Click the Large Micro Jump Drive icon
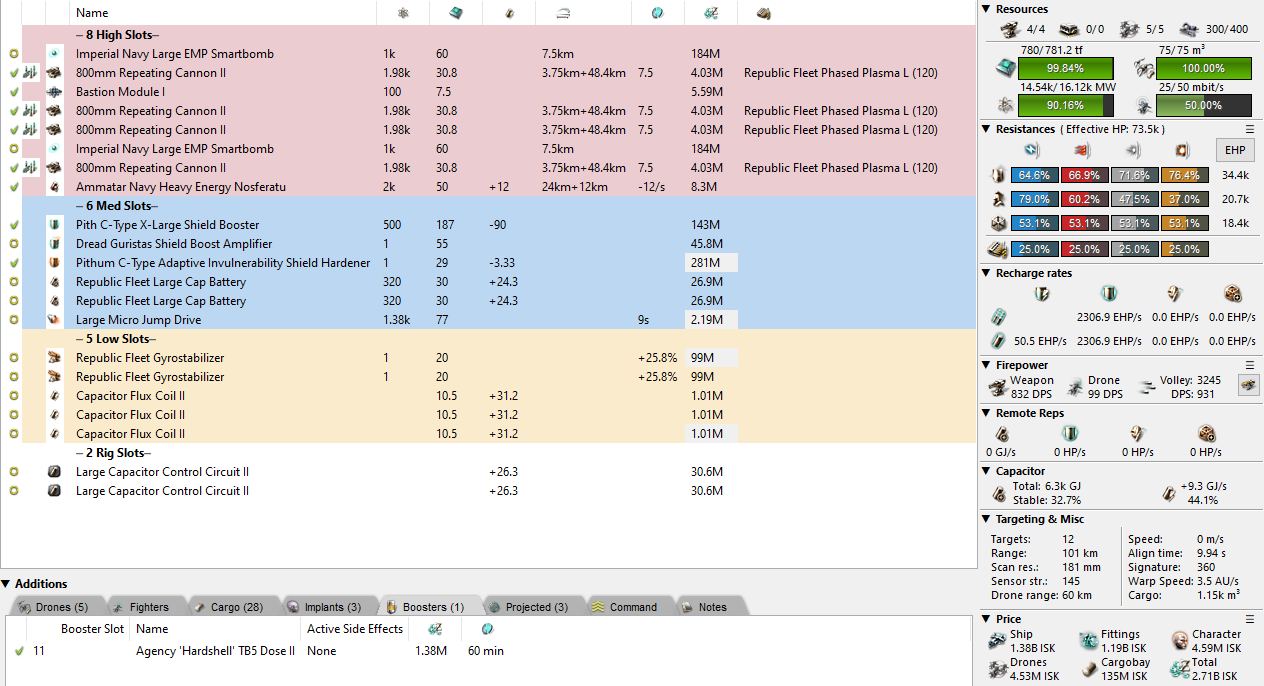 tap(54, 320)
